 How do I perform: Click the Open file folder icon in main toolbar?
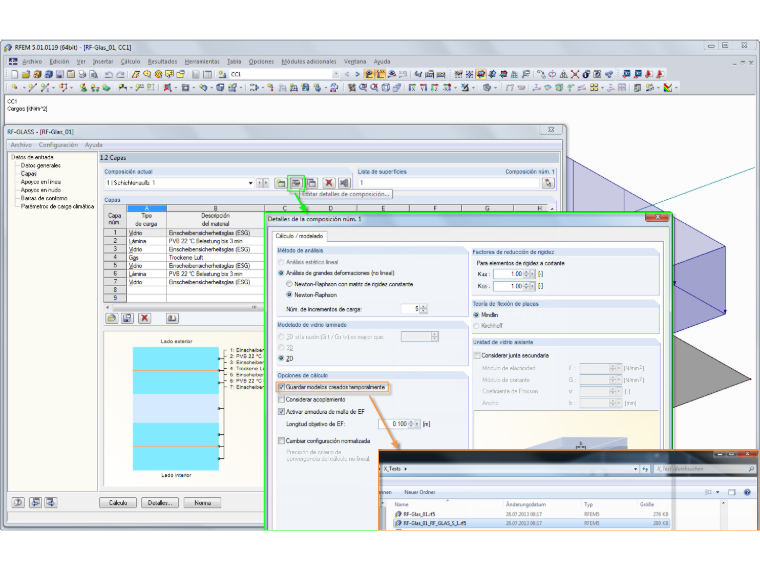click(26, 74)
